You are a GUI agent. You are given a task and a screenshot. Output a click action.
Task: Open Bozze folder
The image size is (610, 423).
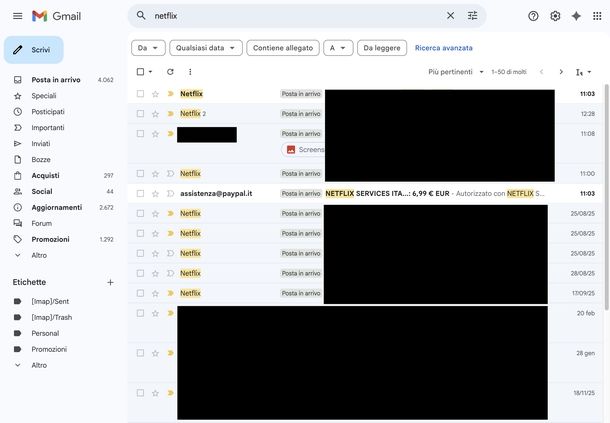click(x=41, y=160)
